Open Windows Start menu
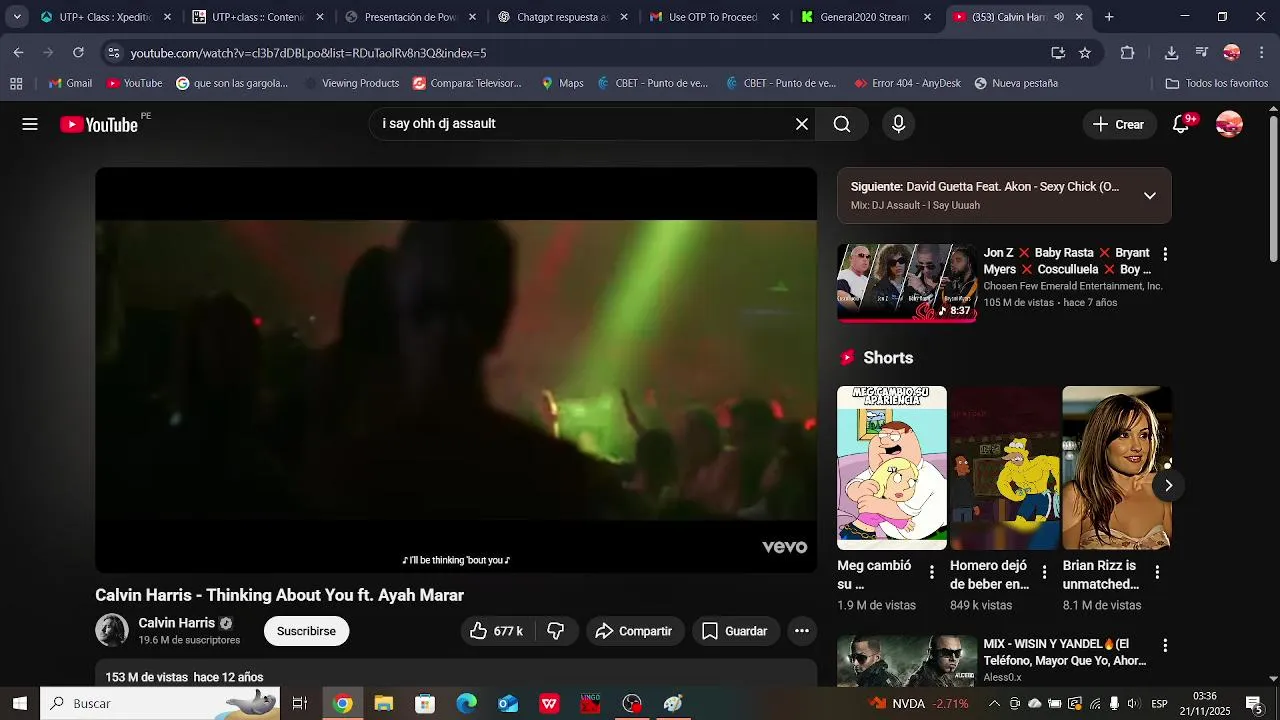This screenshot has height=720, width=1280. pyautogui.click(x=19, y=703)
